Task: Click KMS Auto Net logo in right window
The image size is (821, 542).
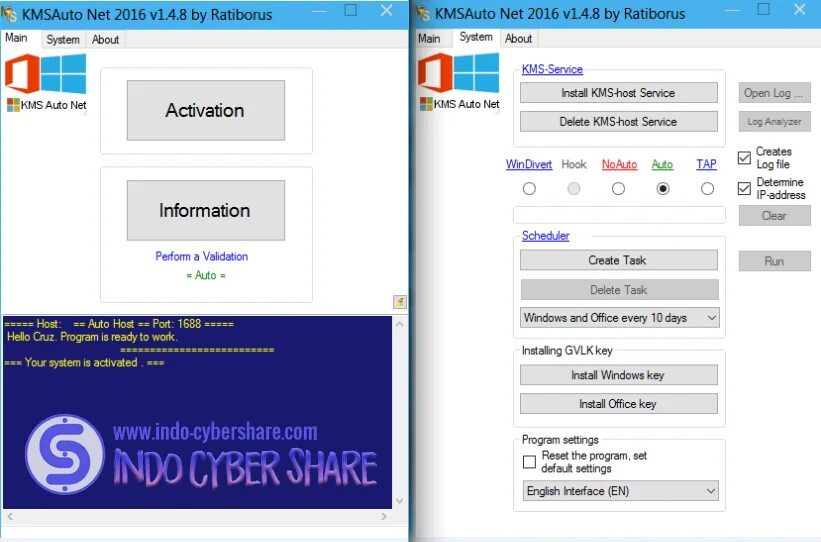Action: [x=459, y=82]
